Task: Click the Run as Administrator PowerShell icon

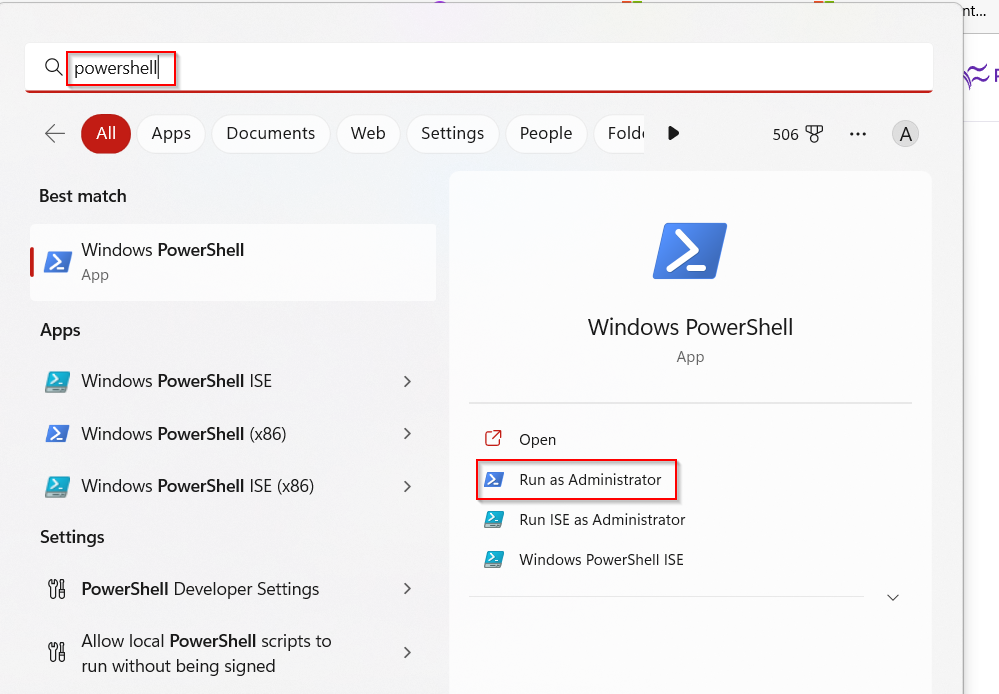Action: click(x=494, y=479)
